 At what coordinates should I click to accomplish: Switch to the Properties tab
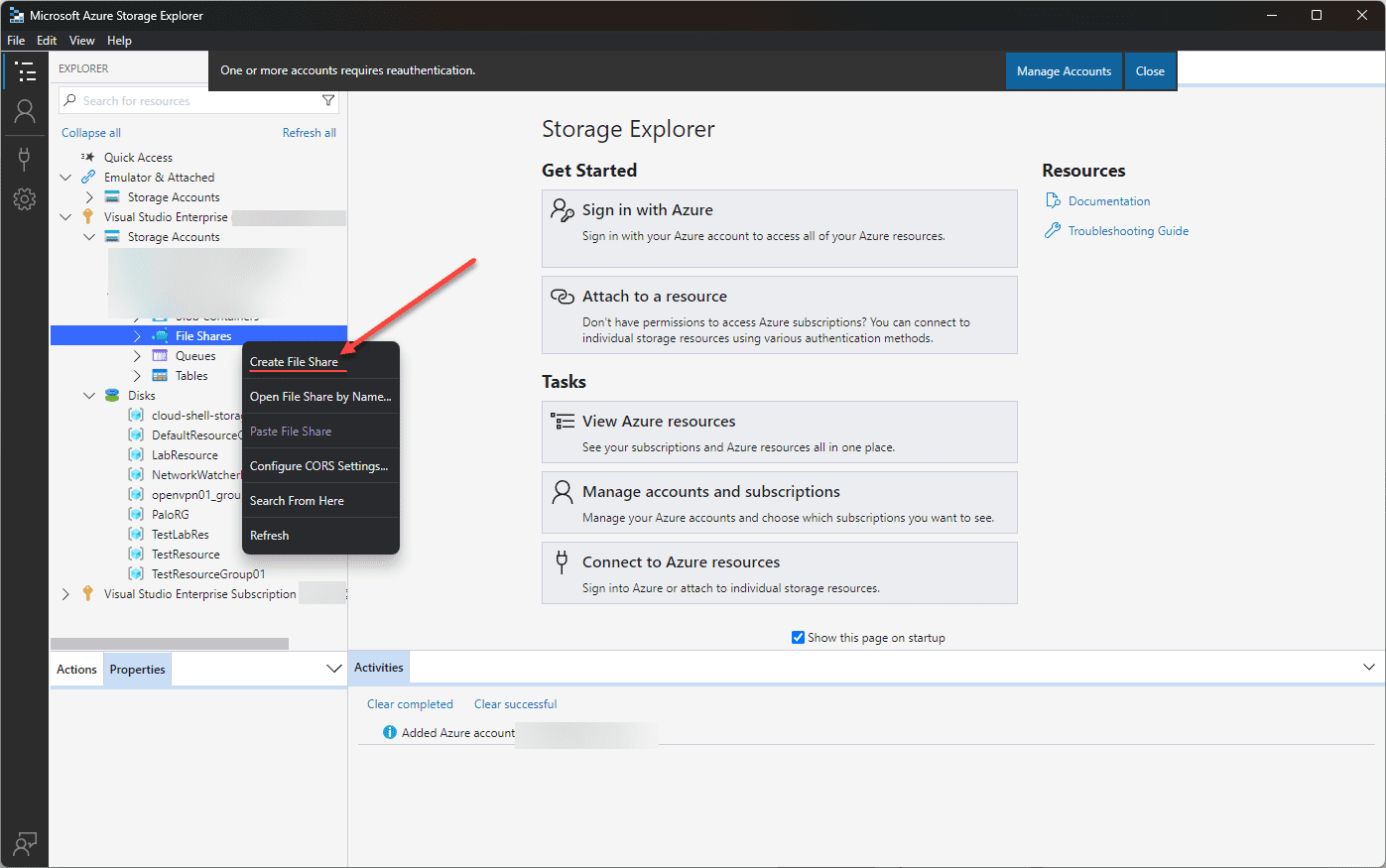point(137,669)
